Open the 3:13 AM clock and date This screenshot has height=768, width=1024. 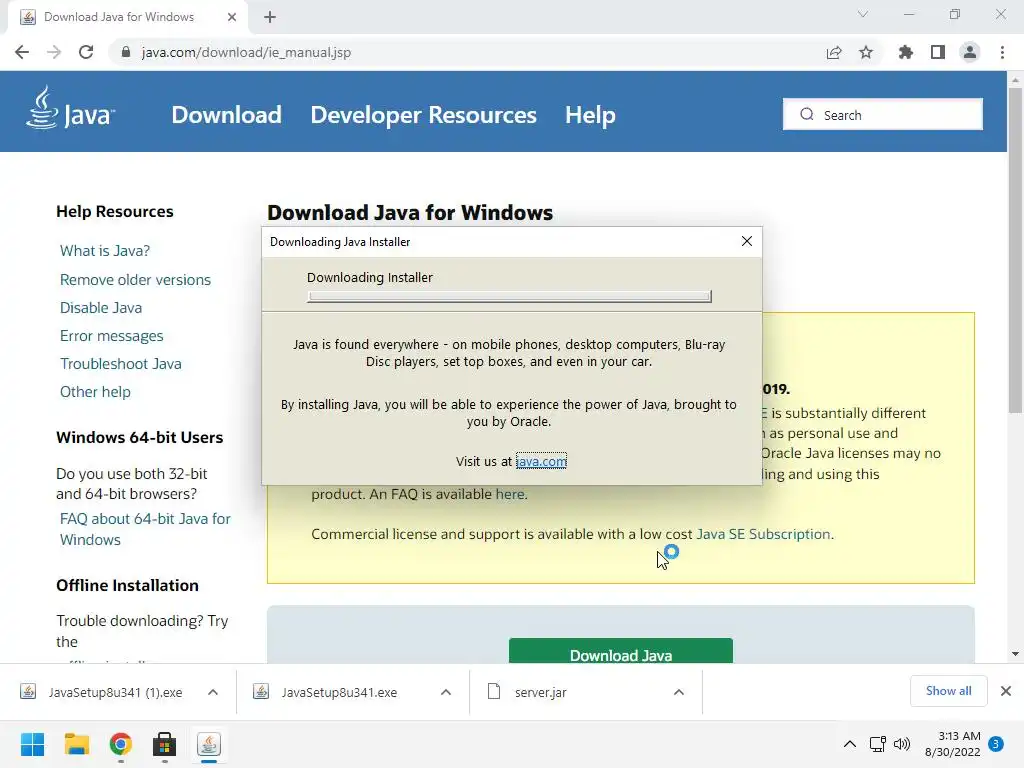tap(953, 744)
